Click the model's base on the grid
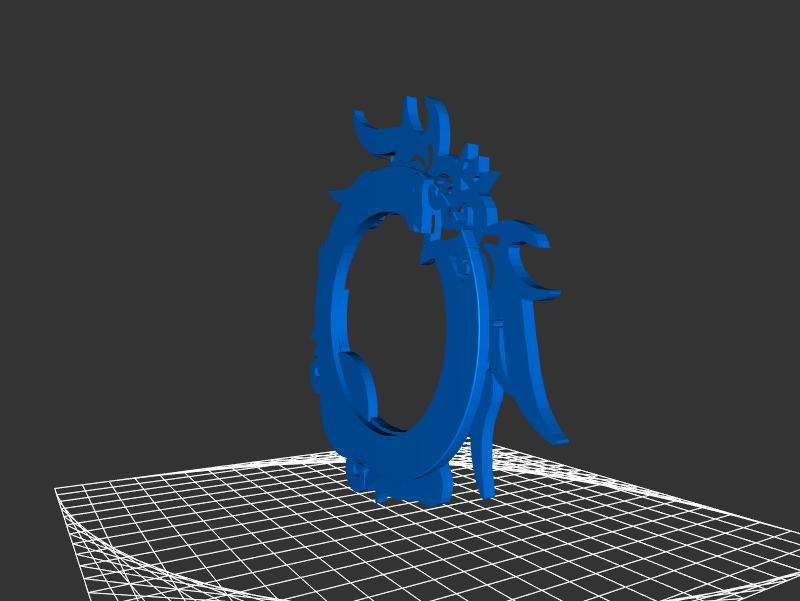The width and height of the screenshot is (800, 601). 400,485
